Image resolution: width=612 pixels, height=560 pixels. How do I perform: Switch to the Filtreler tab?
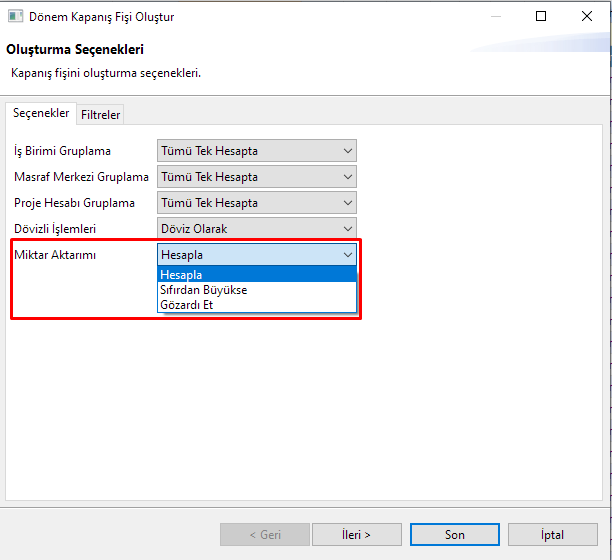[100, 115]
